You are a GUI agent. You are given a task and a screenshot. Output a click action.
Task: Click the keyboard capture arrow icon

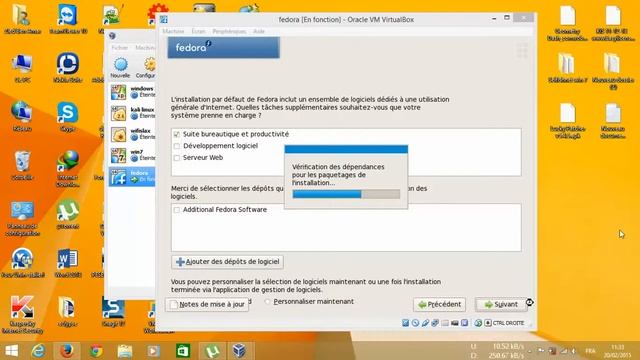[488, 323]
